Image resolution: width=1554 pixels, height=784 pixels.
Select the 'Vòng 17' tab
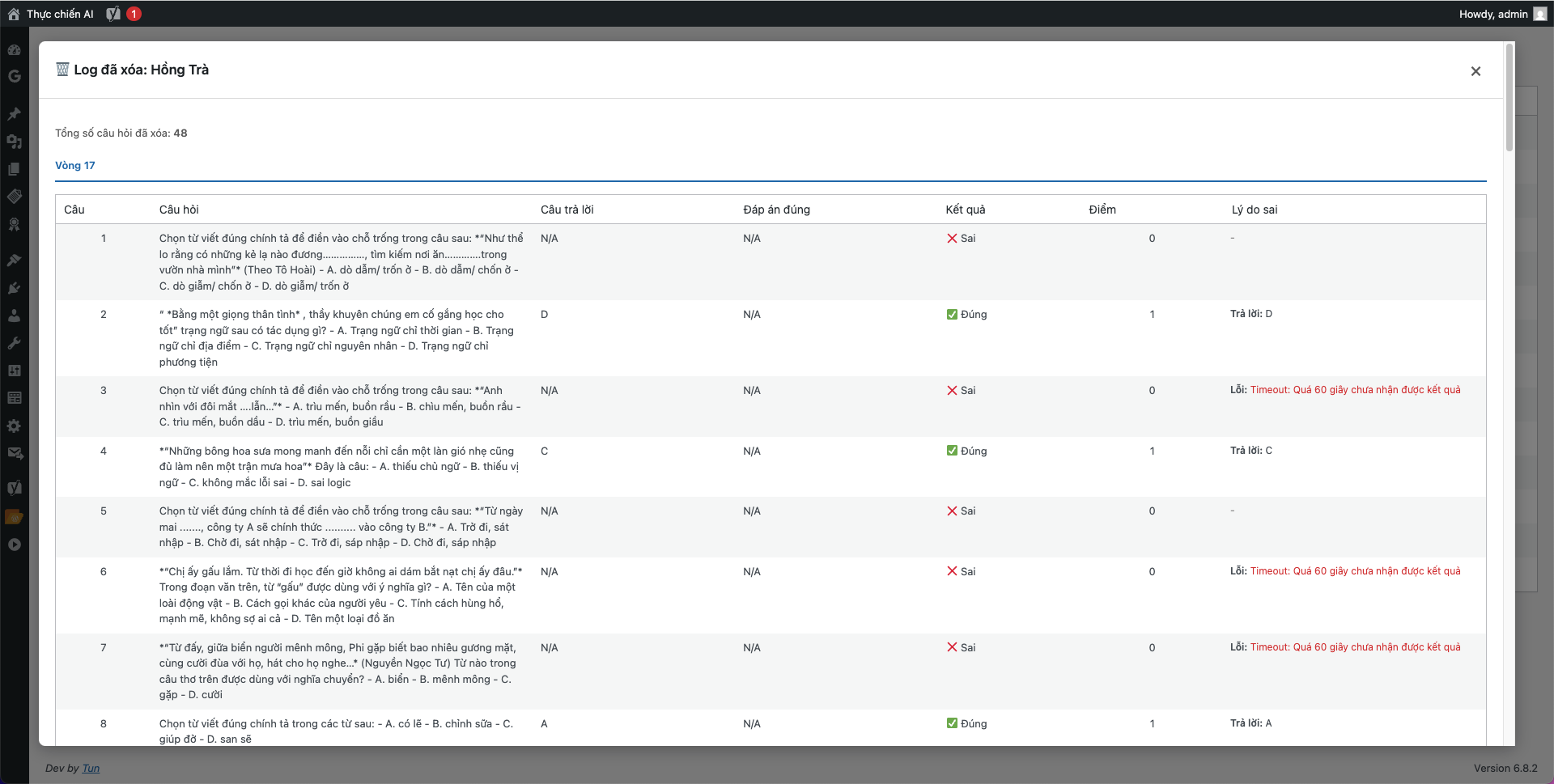click(74, 166)
